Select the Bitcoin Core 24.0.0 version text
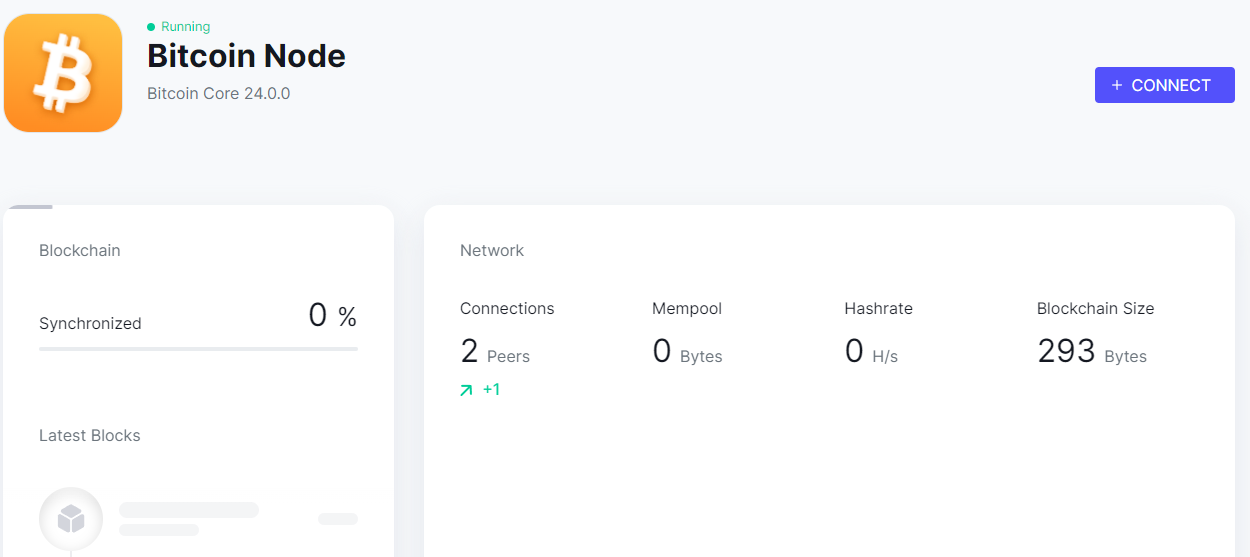The height and width of the screenshot is (557, 1250). pyautogui.click(x=218, y=94)
